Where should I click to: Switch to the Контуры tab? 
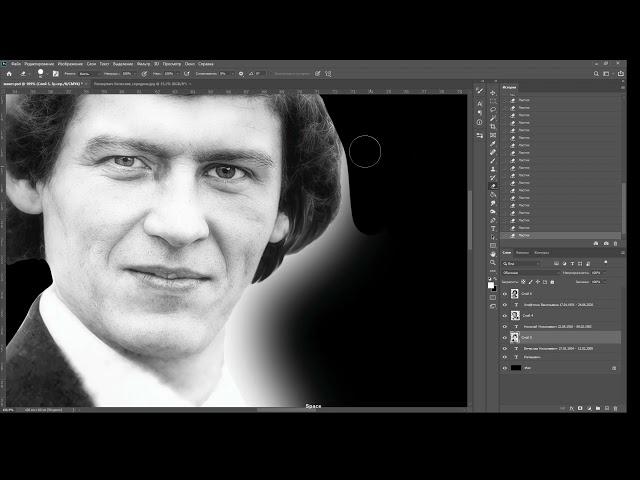pos(542,253)
